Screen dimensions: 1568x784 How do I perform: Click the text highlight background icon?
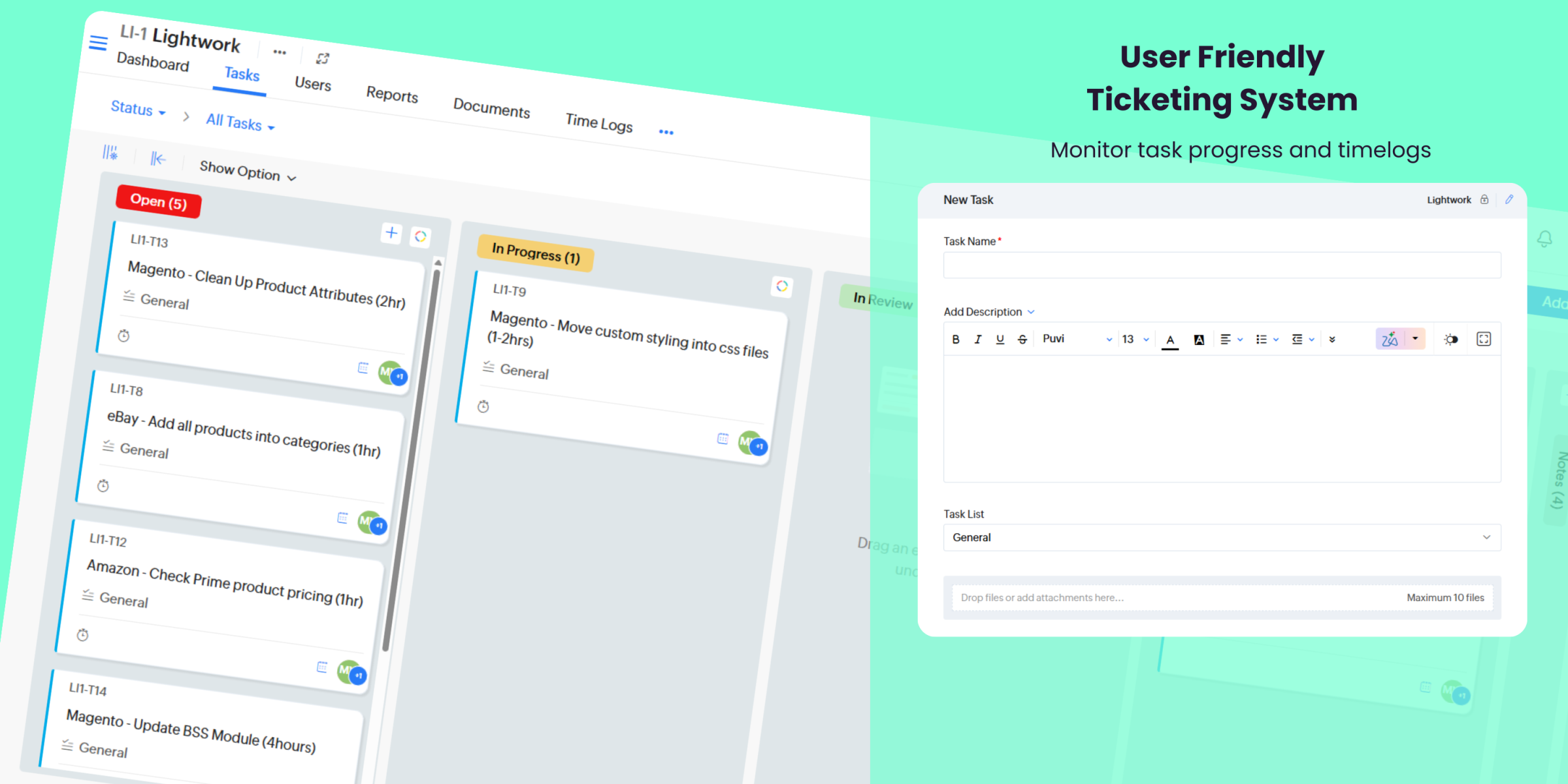(x=1199, y=339)
